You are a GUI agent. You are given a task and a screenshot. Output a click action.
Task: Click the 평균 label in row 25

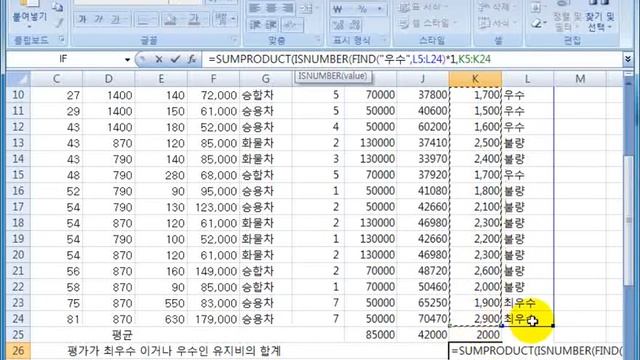122,335
